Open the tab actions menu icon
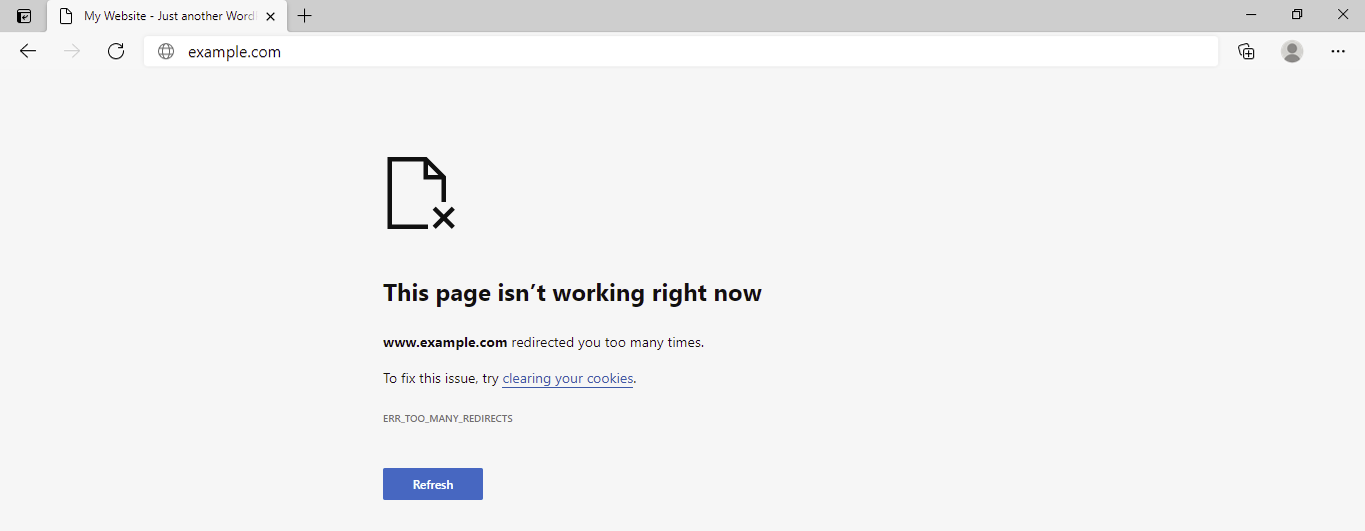 [24, 16]
